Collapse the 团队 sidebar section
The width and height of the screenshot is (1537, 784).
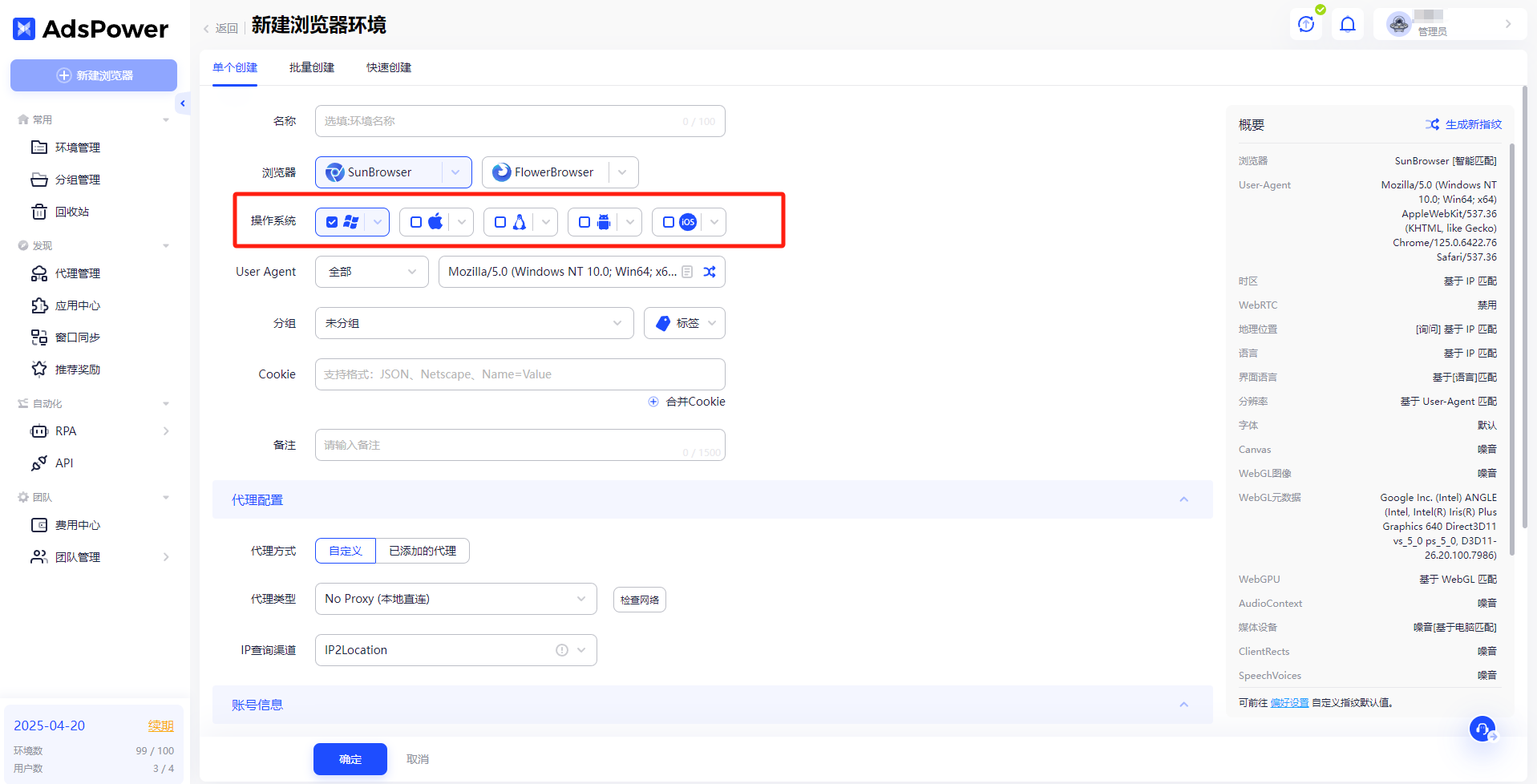pyautogui.click(x=166, y=498)
